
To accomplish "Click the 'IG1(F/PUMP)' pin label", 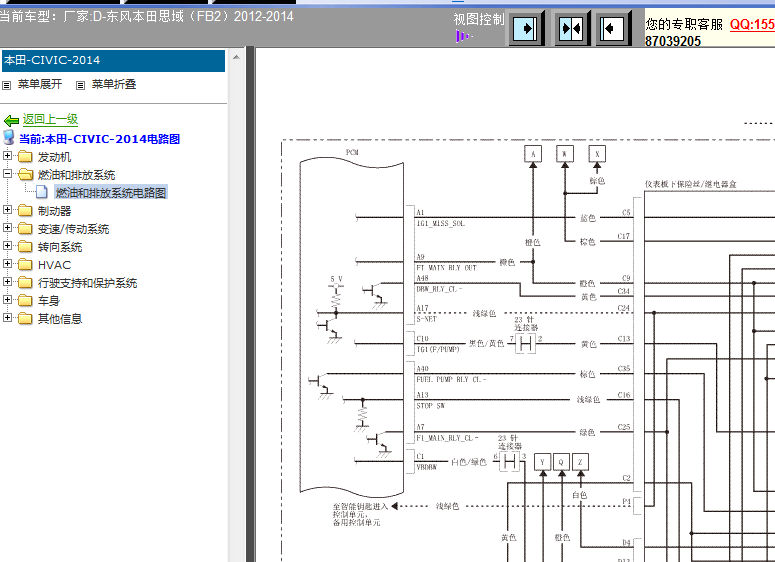I will (x=438, y=349).
